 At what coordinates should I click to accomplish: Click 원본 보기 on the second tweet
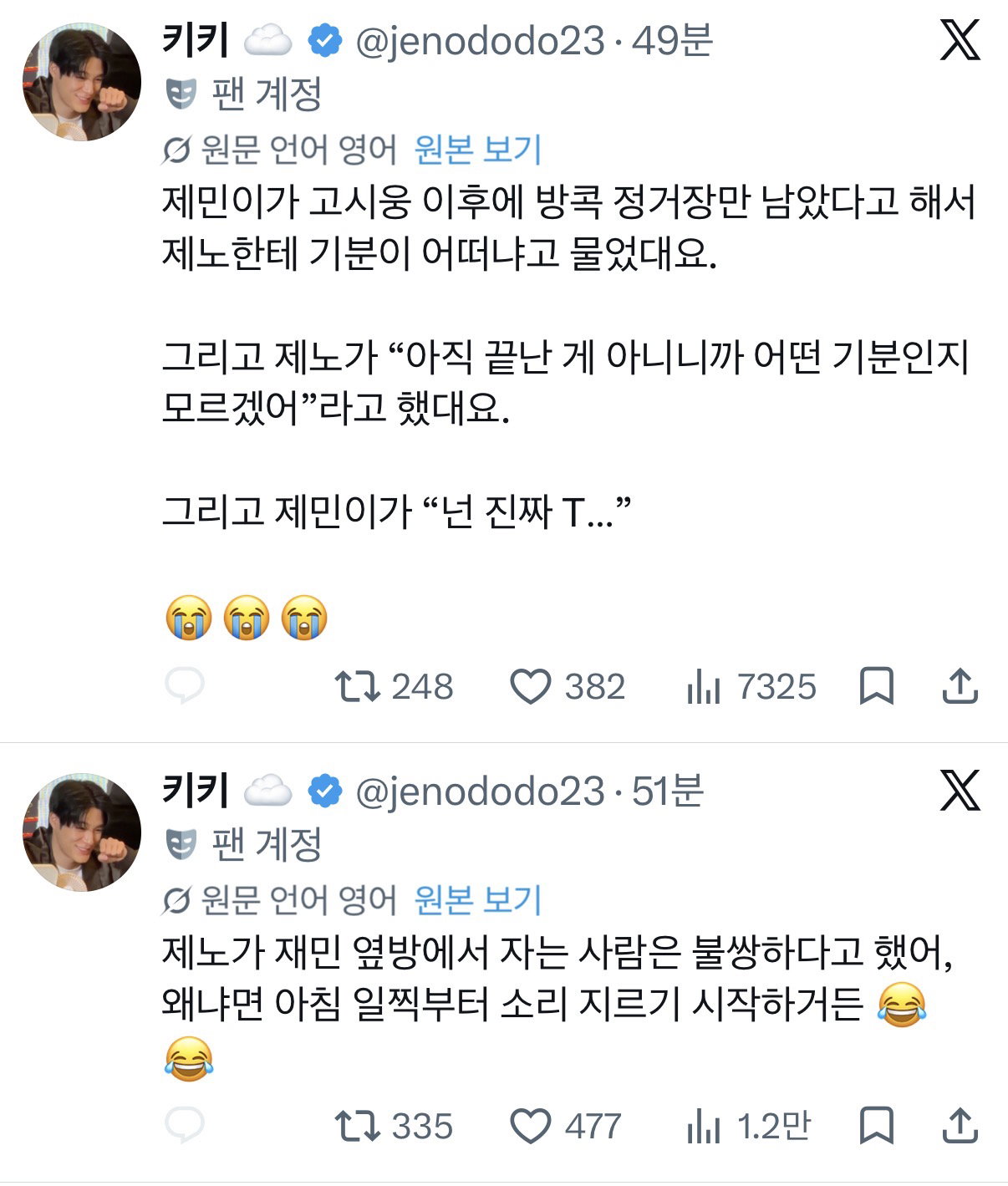coord(478,901)
